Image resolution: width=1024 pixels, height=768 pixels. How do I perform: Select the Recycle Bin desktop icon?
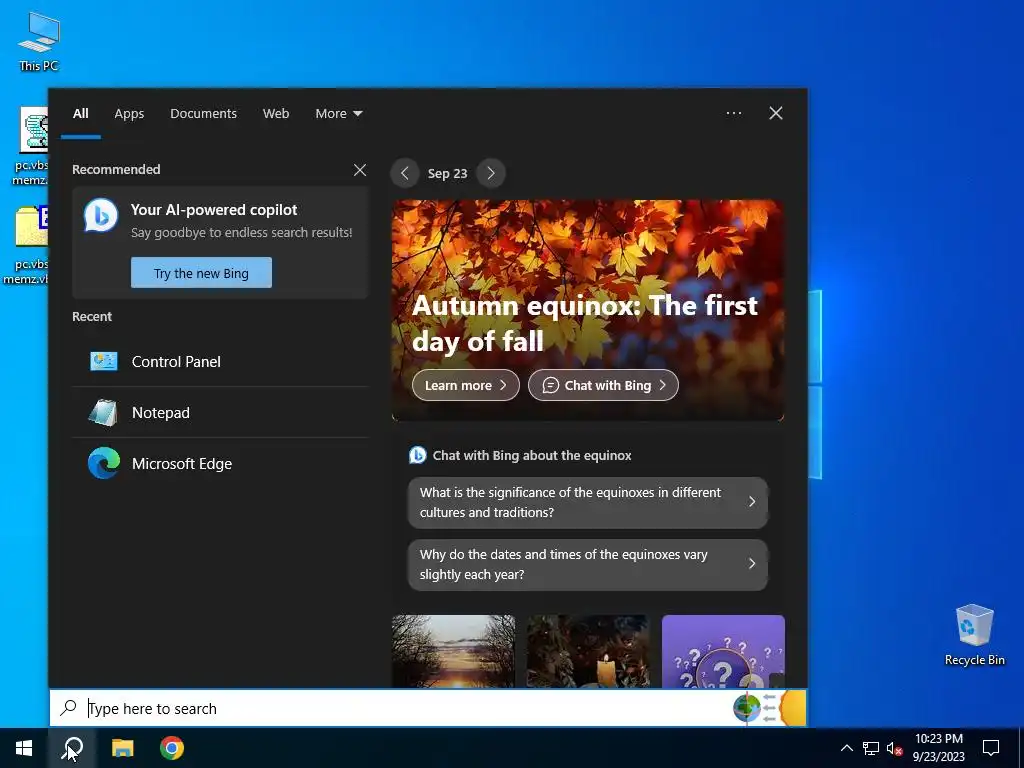point(974,635)
